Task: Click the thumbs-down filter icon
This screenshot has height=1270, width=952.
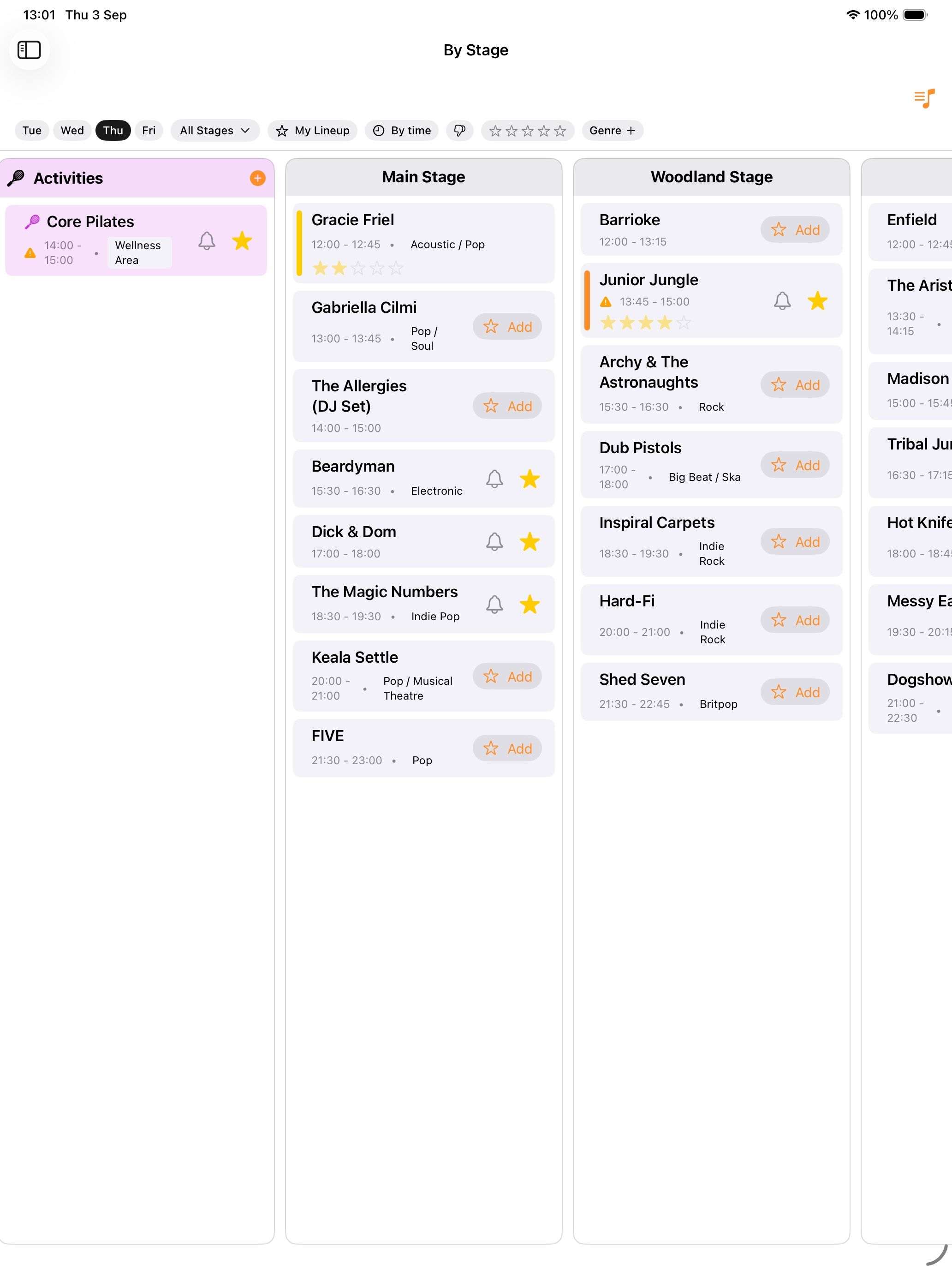Action: click(x=460, y=130)
